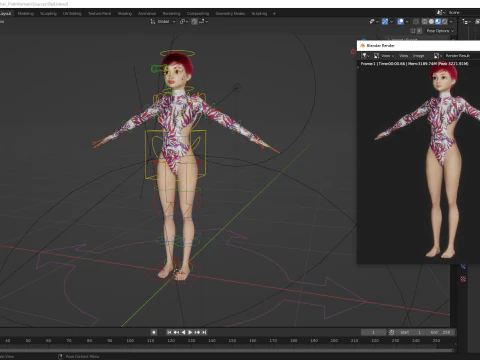
Task: Play the animation forward
Action: (190, 332)
